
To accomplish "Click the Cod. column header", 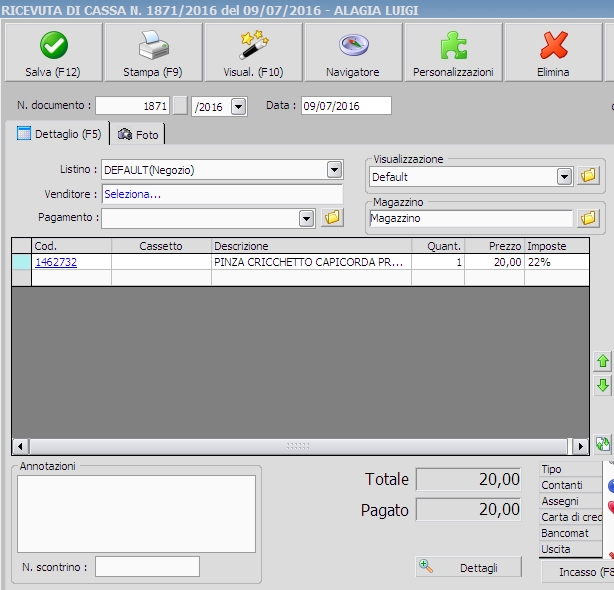I will [x=71, y=246].
